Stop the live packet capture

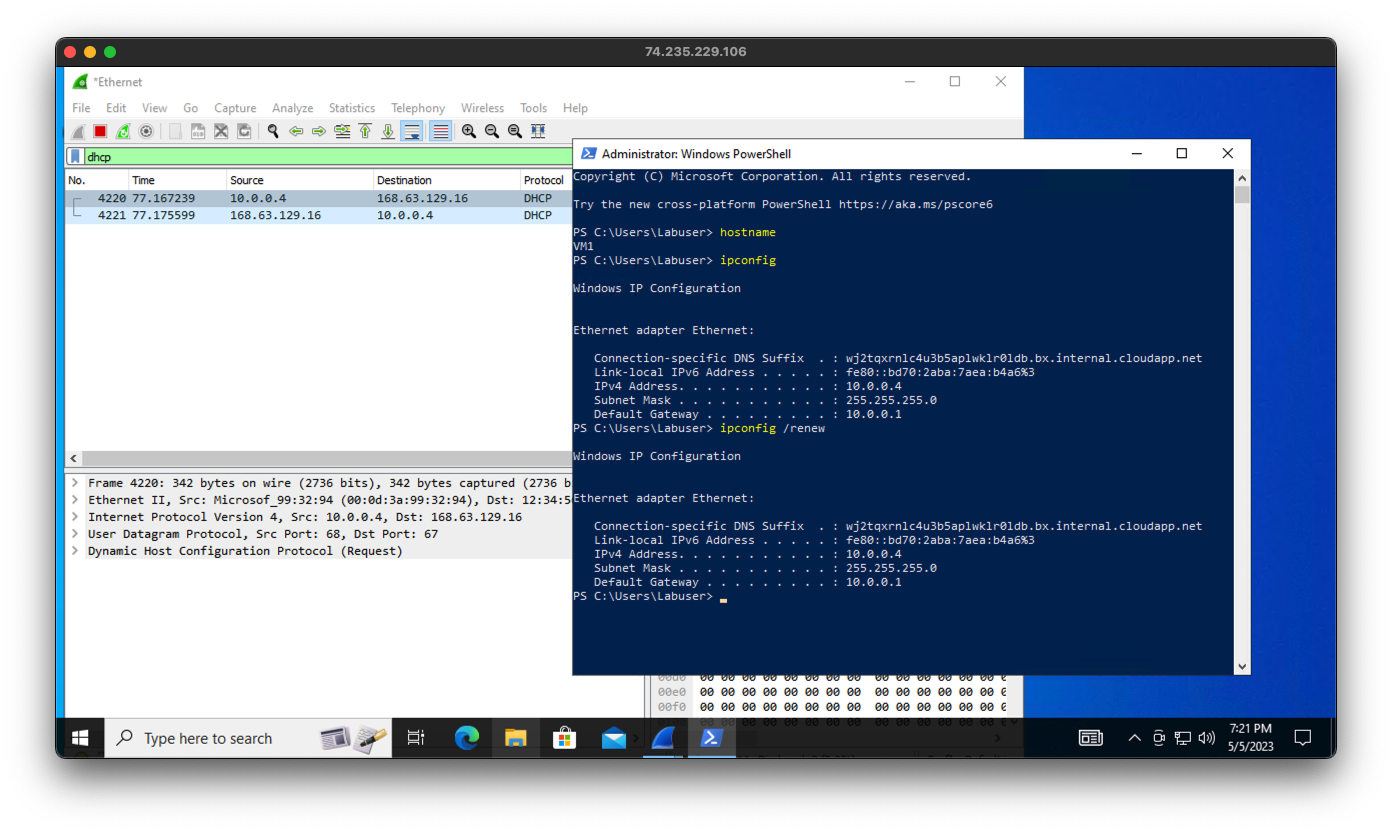point(100,131)
